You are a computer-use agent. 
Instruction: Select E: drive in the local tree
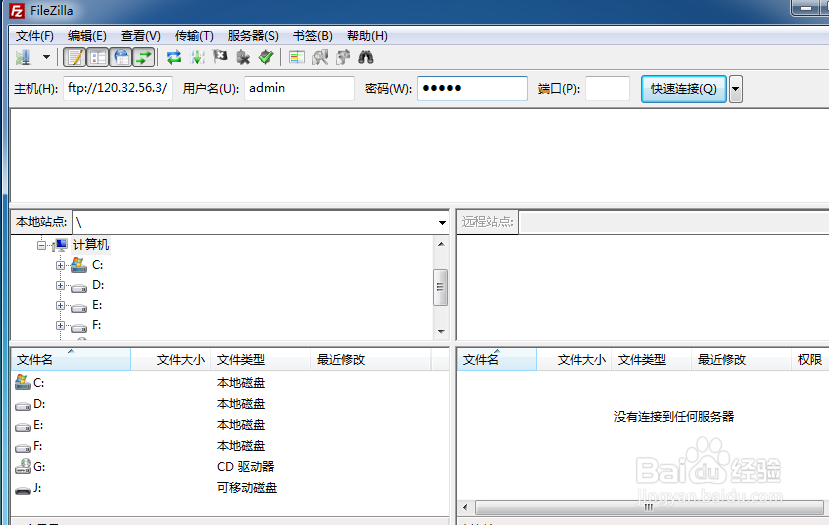pyautogui.click(x=97, y=305)
